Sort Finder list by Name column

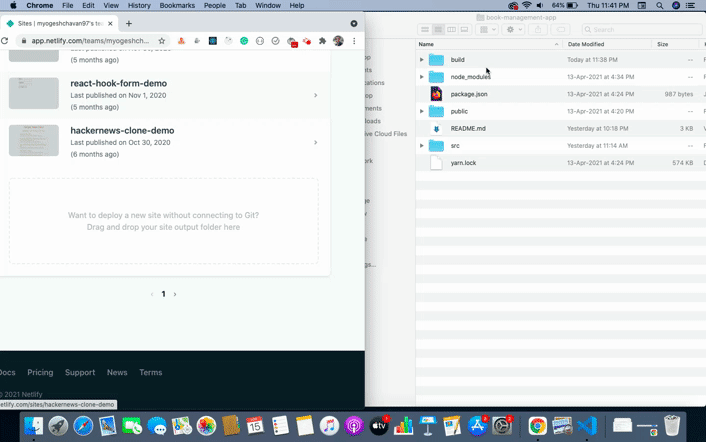(x=489, y=44)
